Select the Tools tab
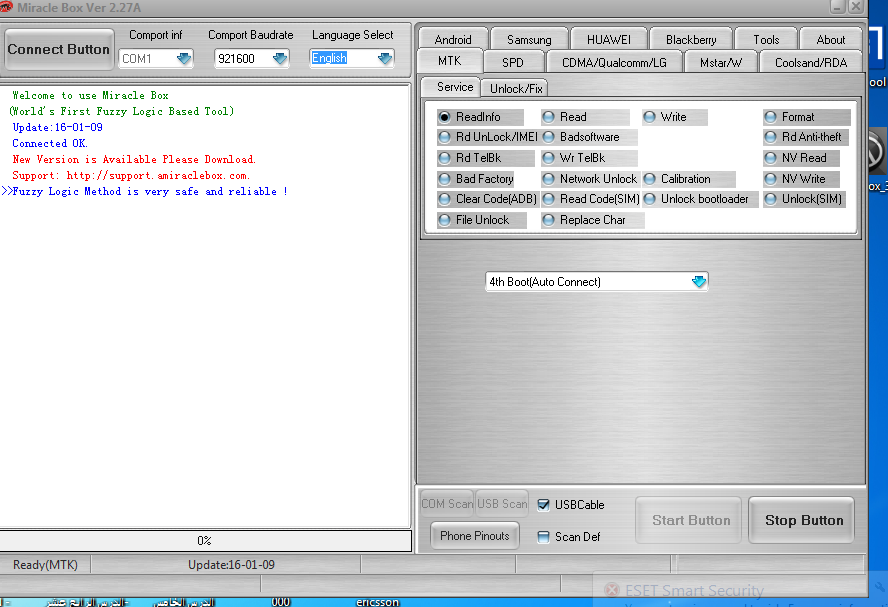 coord(766,40)
